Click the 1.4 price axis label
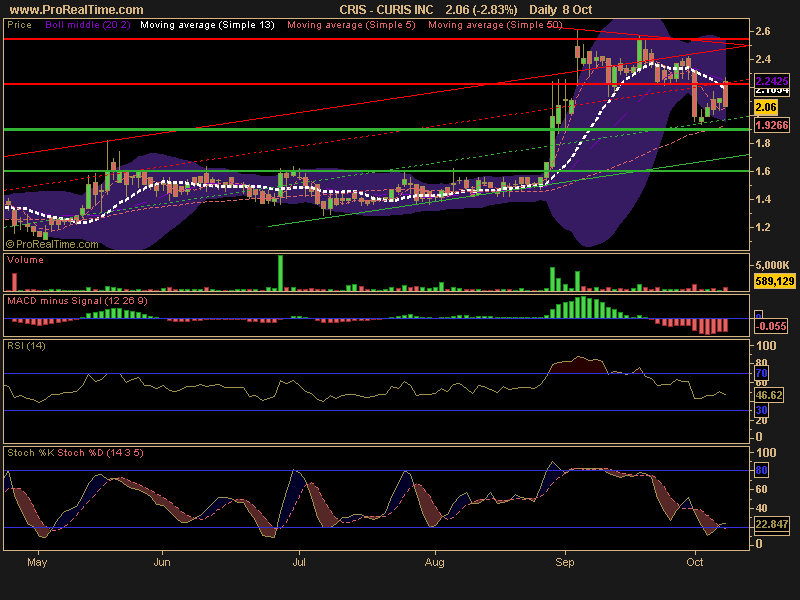Screen dimensions: 800x600 [x=763, y=199]
